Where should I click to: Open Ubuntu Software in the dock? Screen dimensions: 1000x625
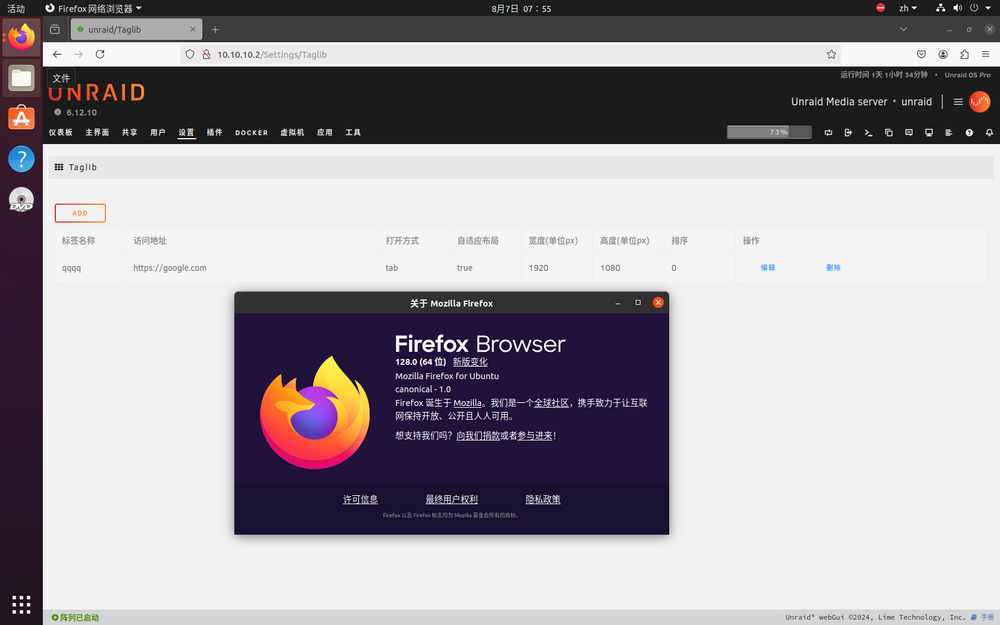(x=21, y=119)
